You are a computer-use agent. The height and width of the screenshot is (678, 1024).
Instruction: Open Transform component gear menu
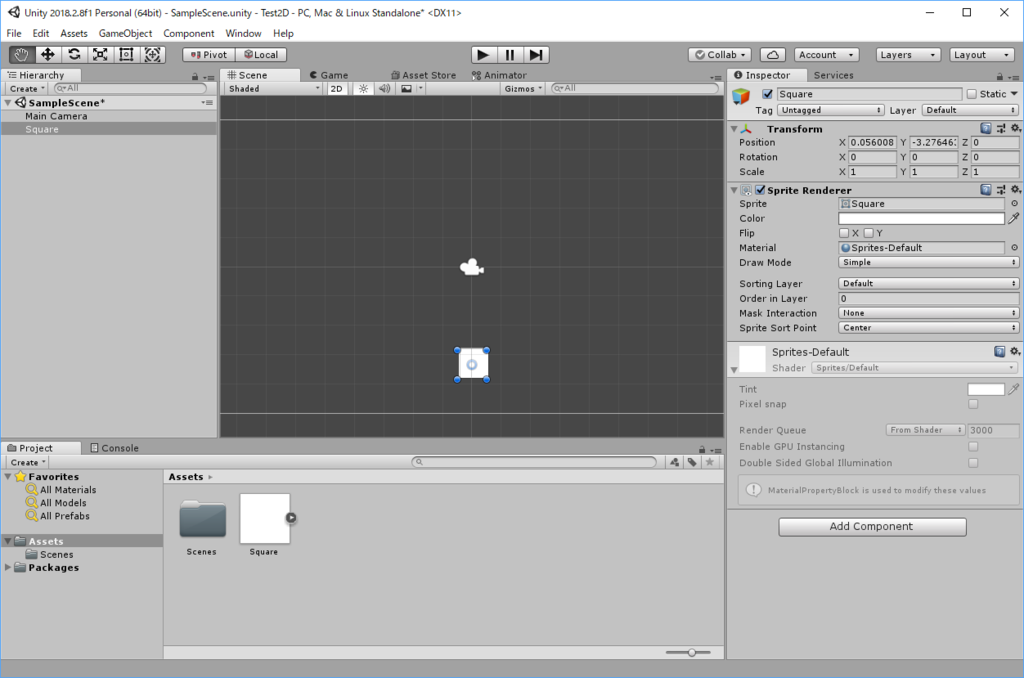(1016, 129)
